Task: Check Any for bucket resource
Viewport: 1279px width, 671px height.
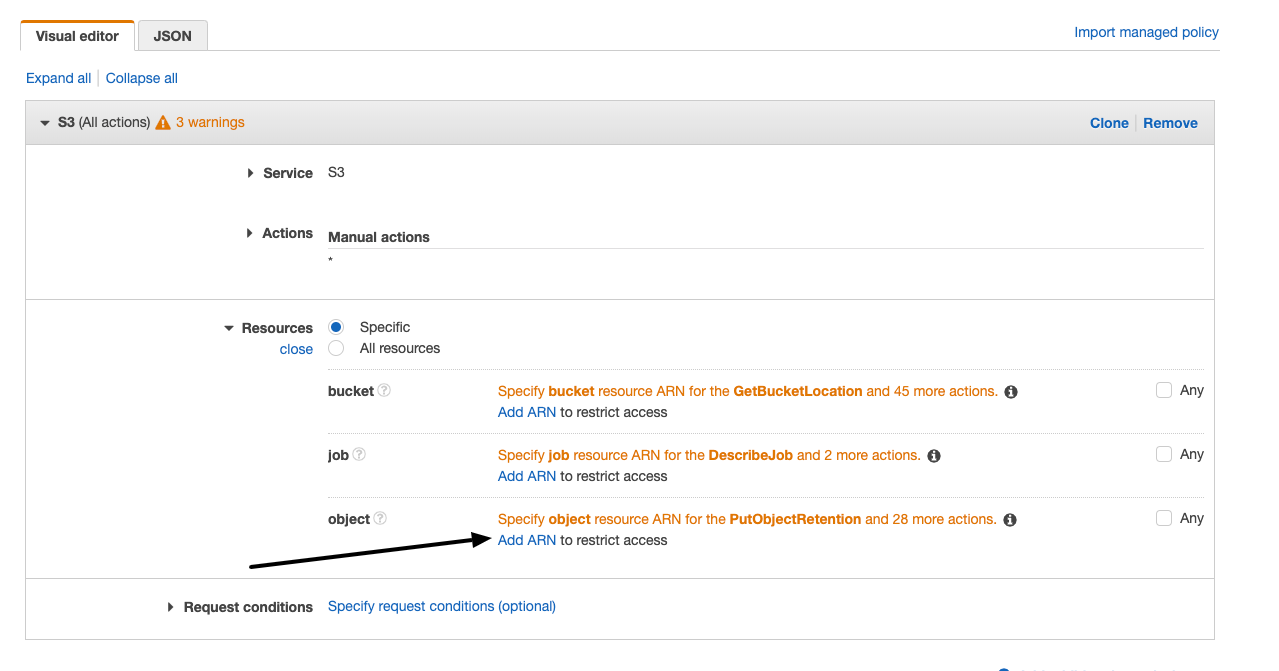Action: [1164, 390]
